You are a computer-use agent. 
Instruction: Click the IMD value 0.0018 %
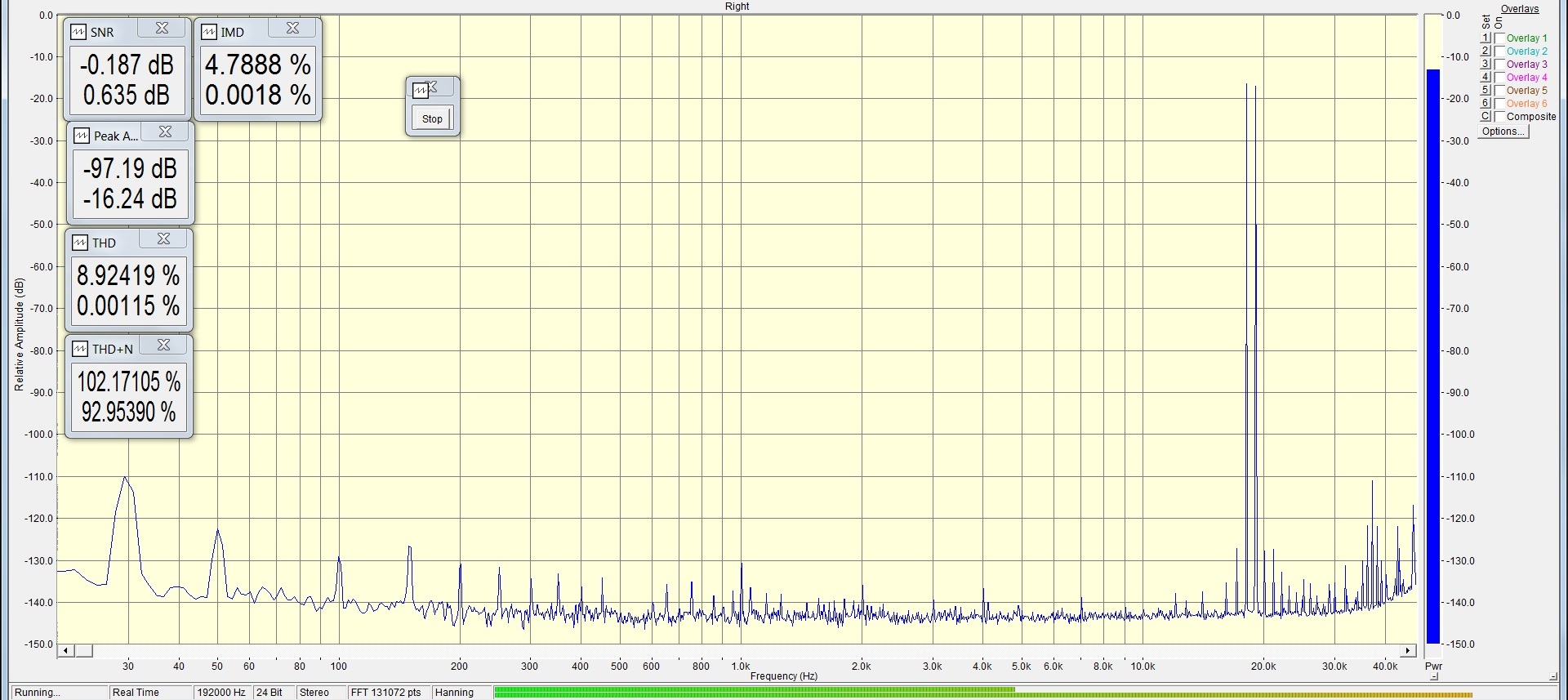click(257, 95)
